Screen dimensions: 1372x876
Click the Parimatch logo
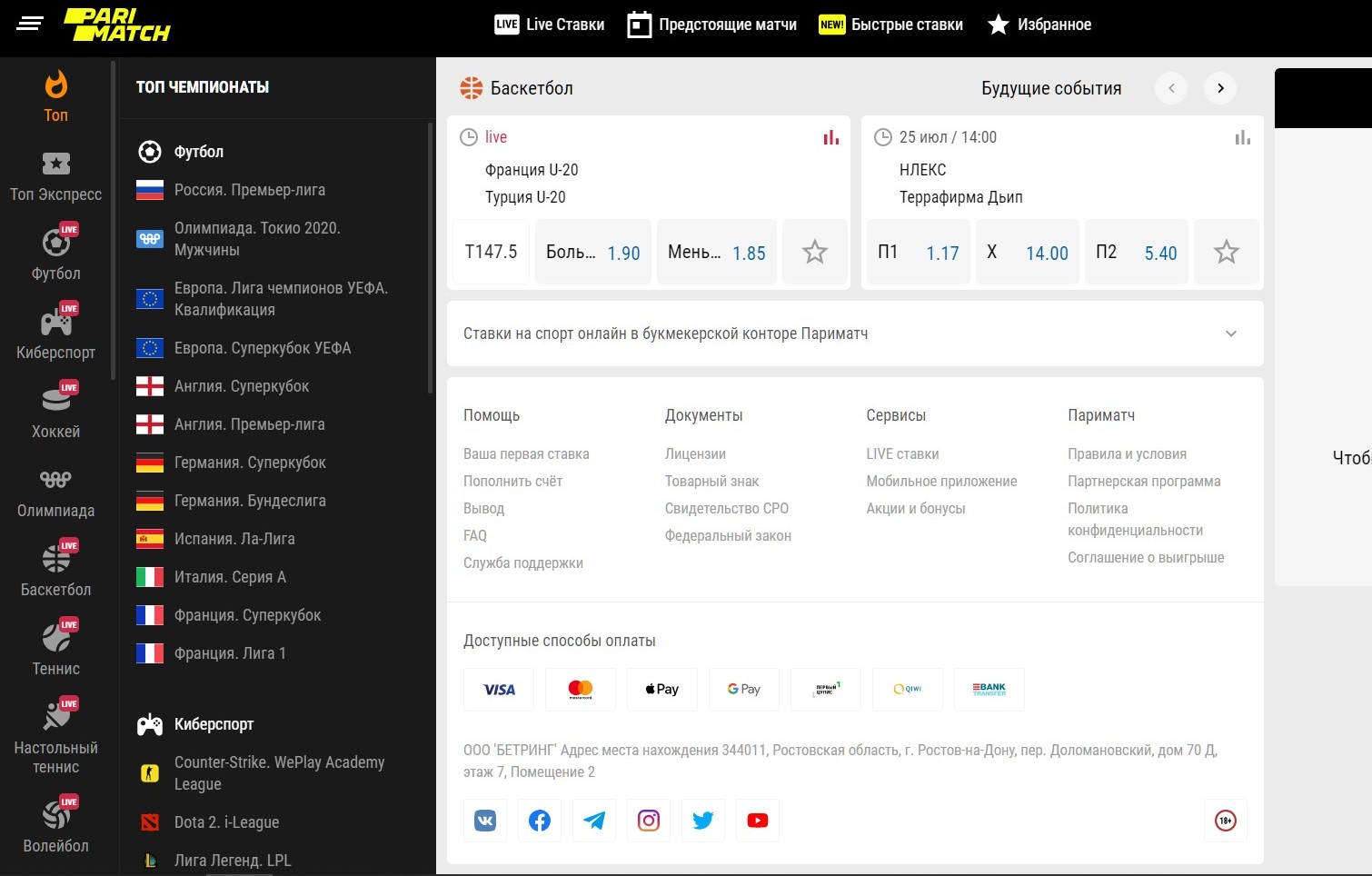click(x=117, y=25)
